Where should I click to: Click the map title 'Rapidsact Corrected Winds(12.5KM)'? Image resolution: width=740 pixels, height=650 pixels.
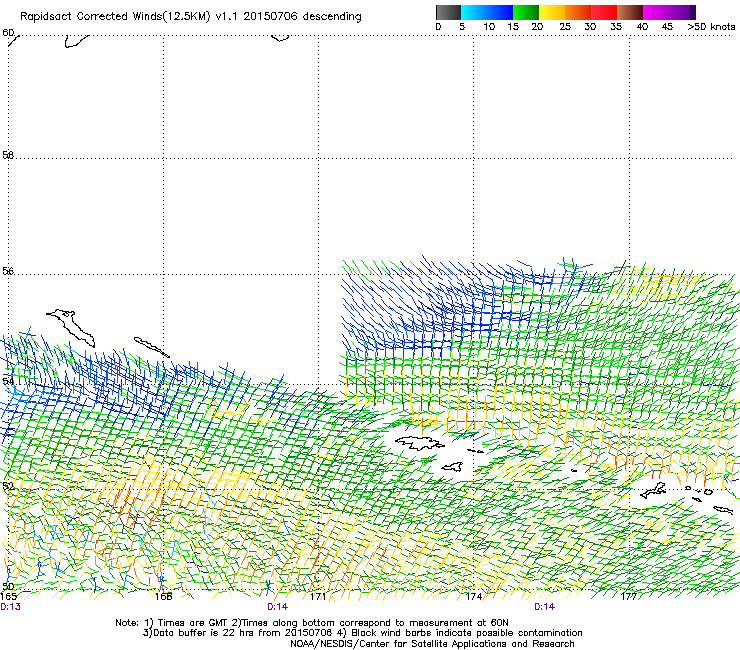click(115, 17)
